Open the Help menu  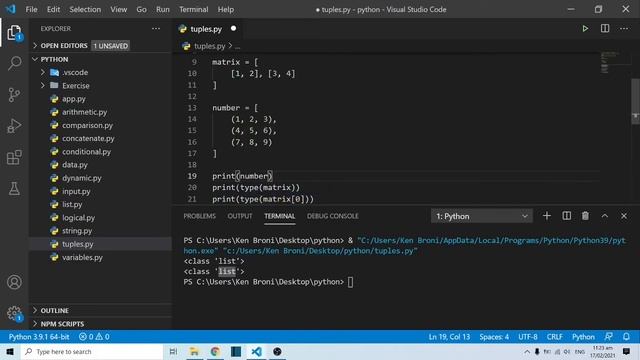point(226,9)
